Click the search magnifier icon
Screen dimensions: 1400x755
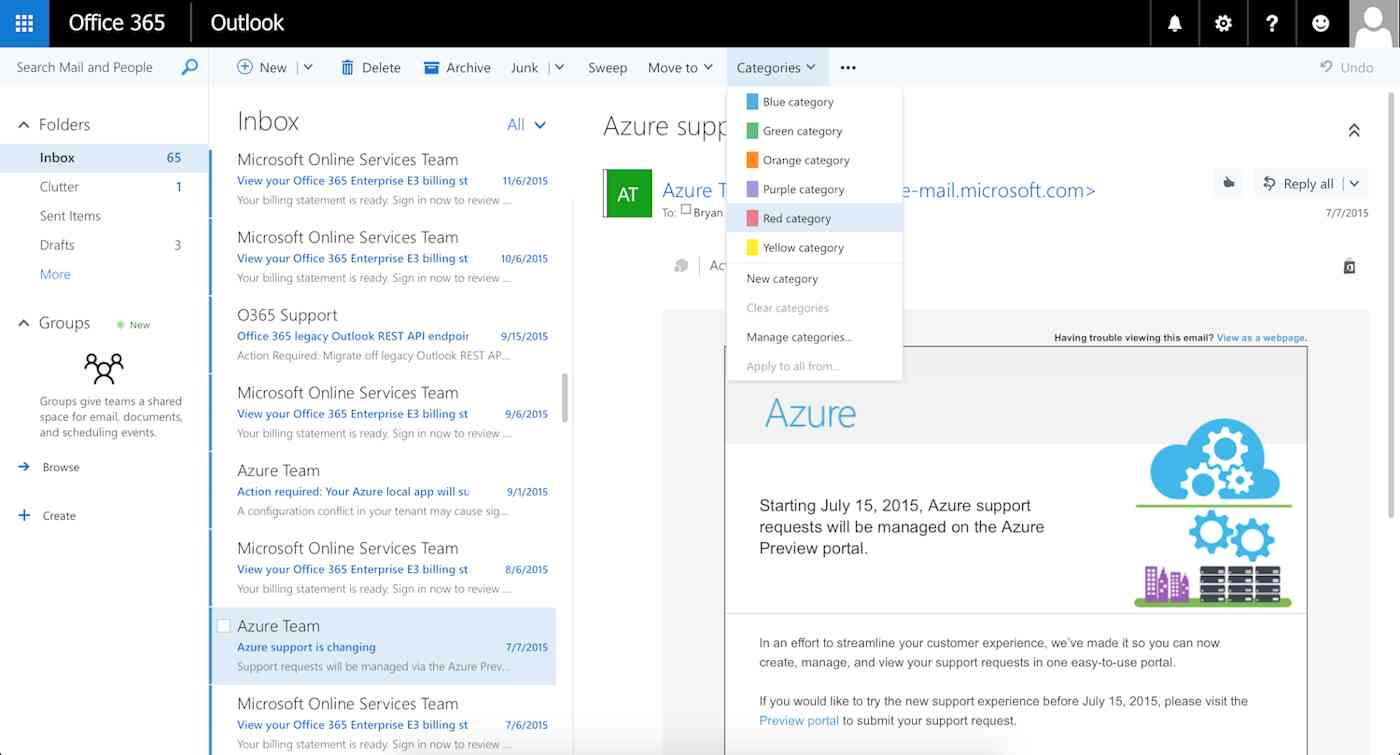pyautogui.click(x=189, y=67)
